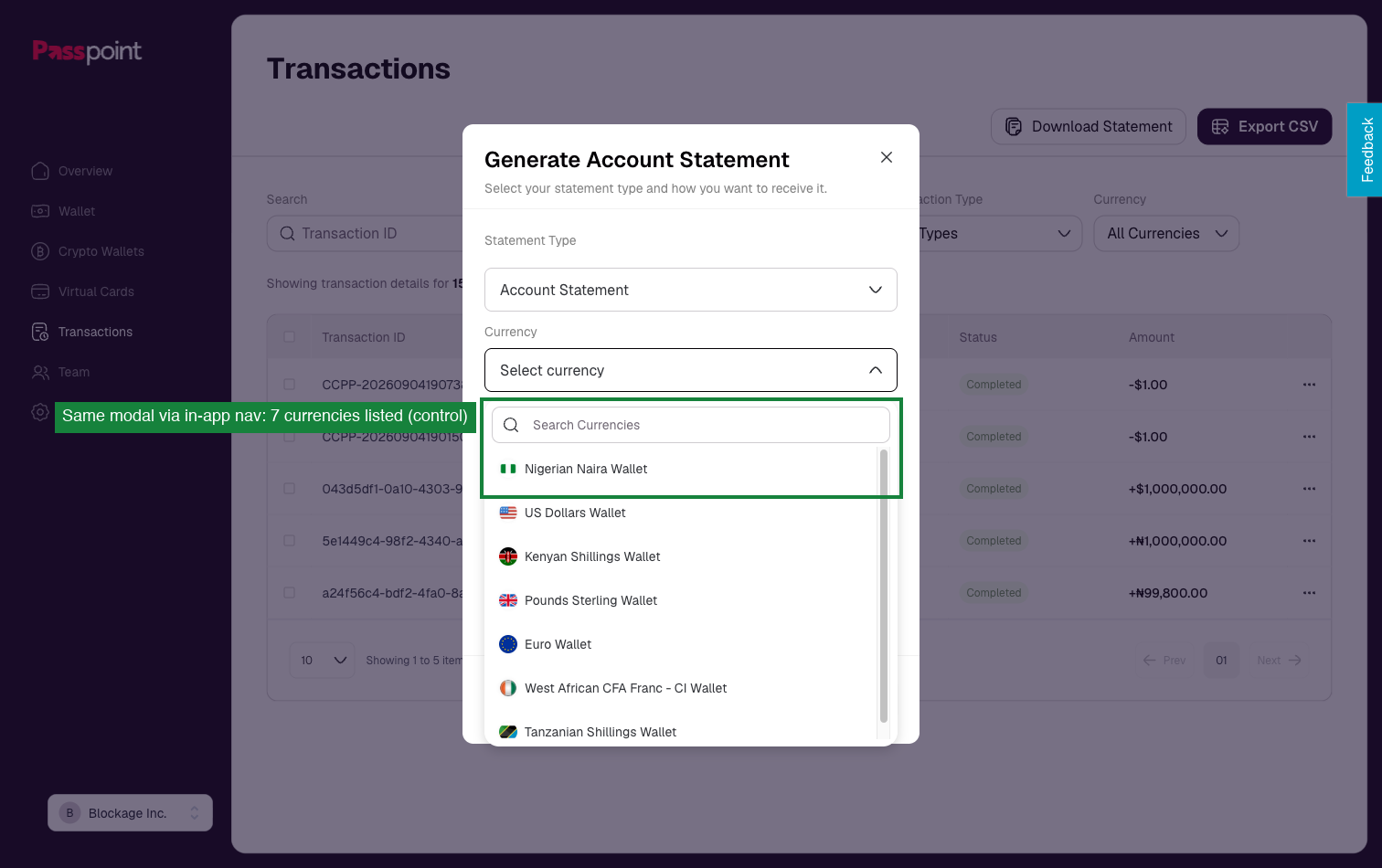
Task: Click the Download Statement document icon
Action: [x=1014, y=127]
